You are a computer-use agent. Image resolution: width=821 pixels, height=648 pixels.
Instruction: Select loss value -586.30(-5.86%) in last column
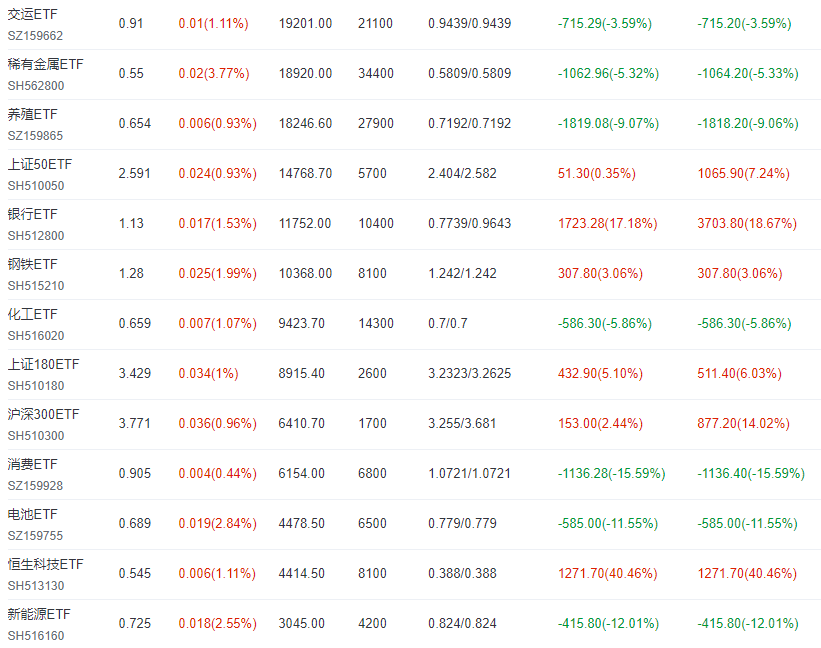tap(744, 323)
